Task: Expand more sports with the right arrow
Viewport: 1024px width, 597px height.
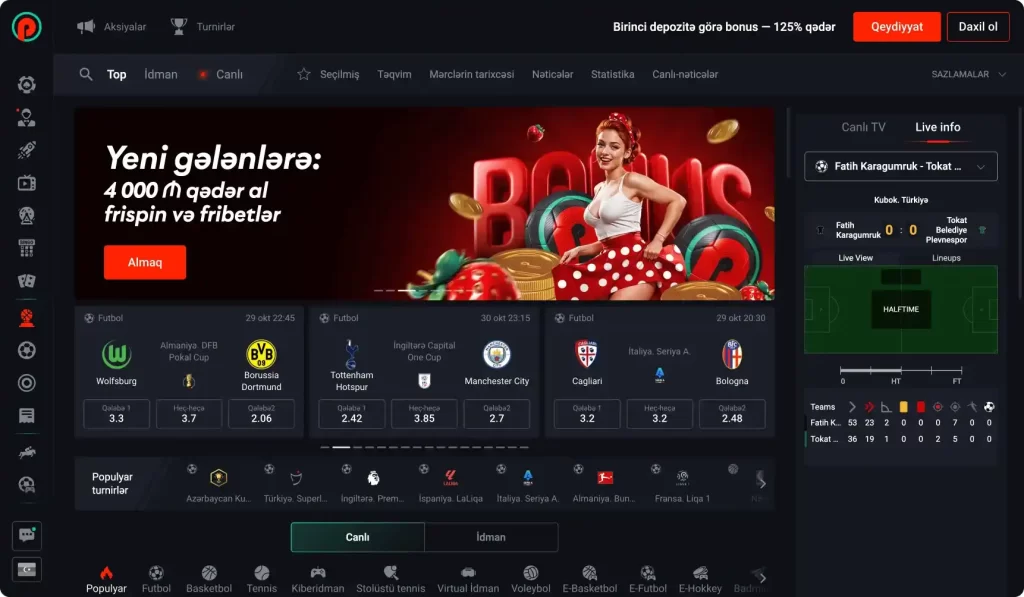Action: click(762, 577)
